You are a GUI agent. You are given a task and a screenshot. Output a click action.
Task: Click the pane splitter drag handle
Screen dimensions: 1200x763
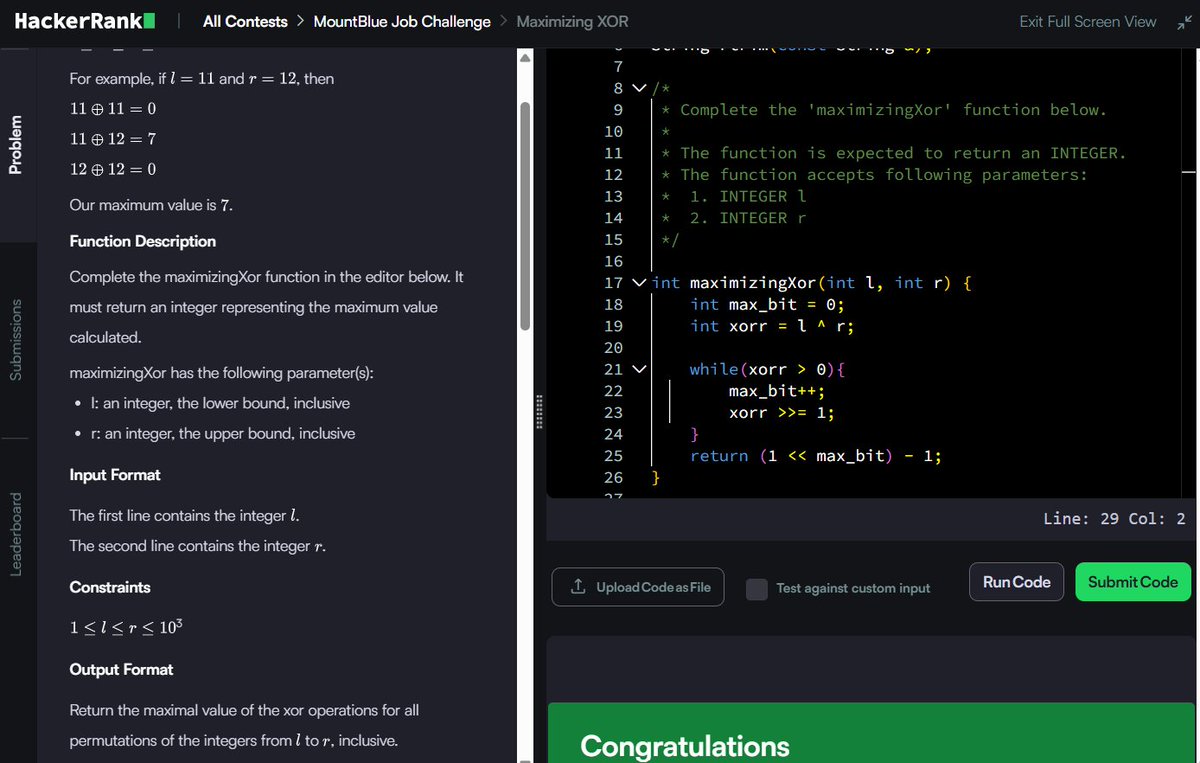(x=540, y=411)
